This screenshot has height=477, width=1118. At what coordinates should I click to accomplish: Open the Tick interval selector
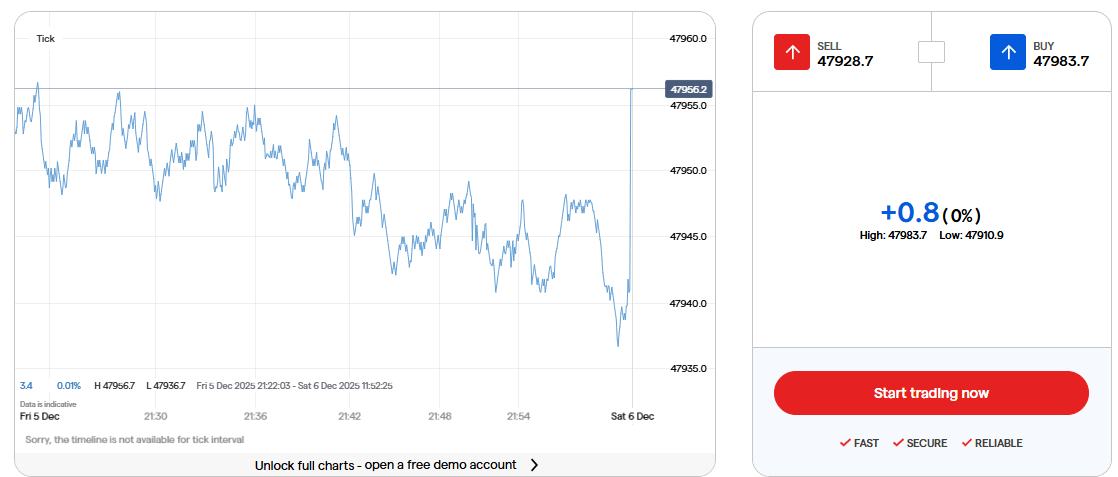coord(46,38)
